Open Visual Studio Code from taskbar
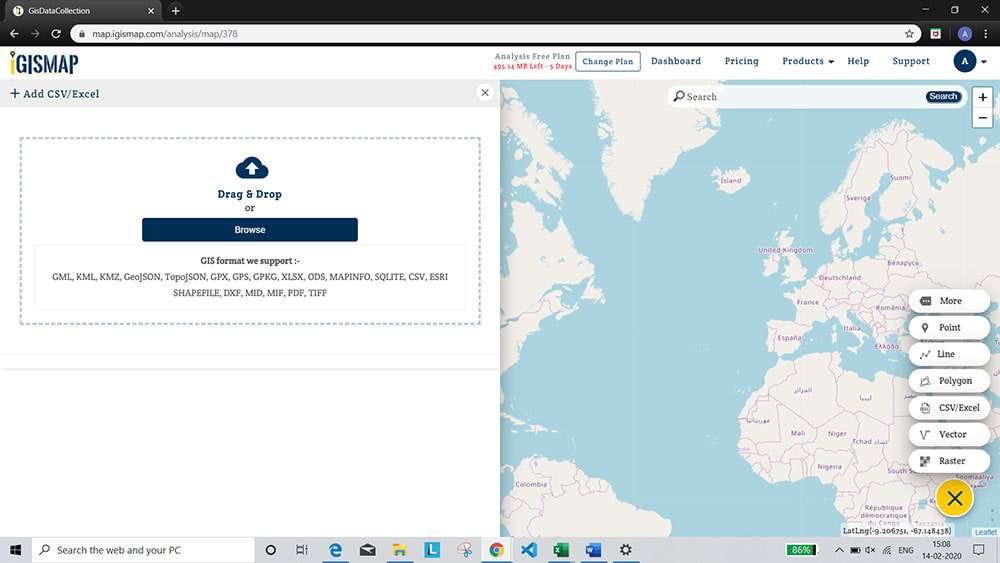Screen dimensions: 1000x563 click(x=529, y=550)
